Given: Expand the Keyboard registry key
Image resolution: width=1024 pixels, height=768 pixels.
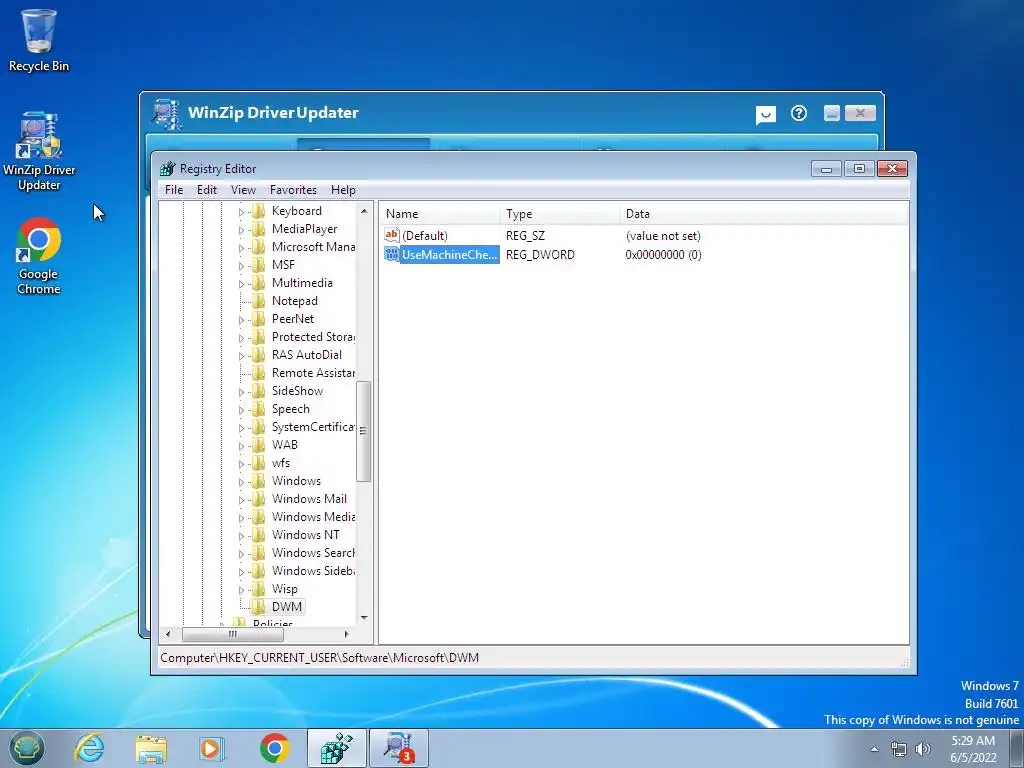Looking at the screenshot, I should coord(241,212).
